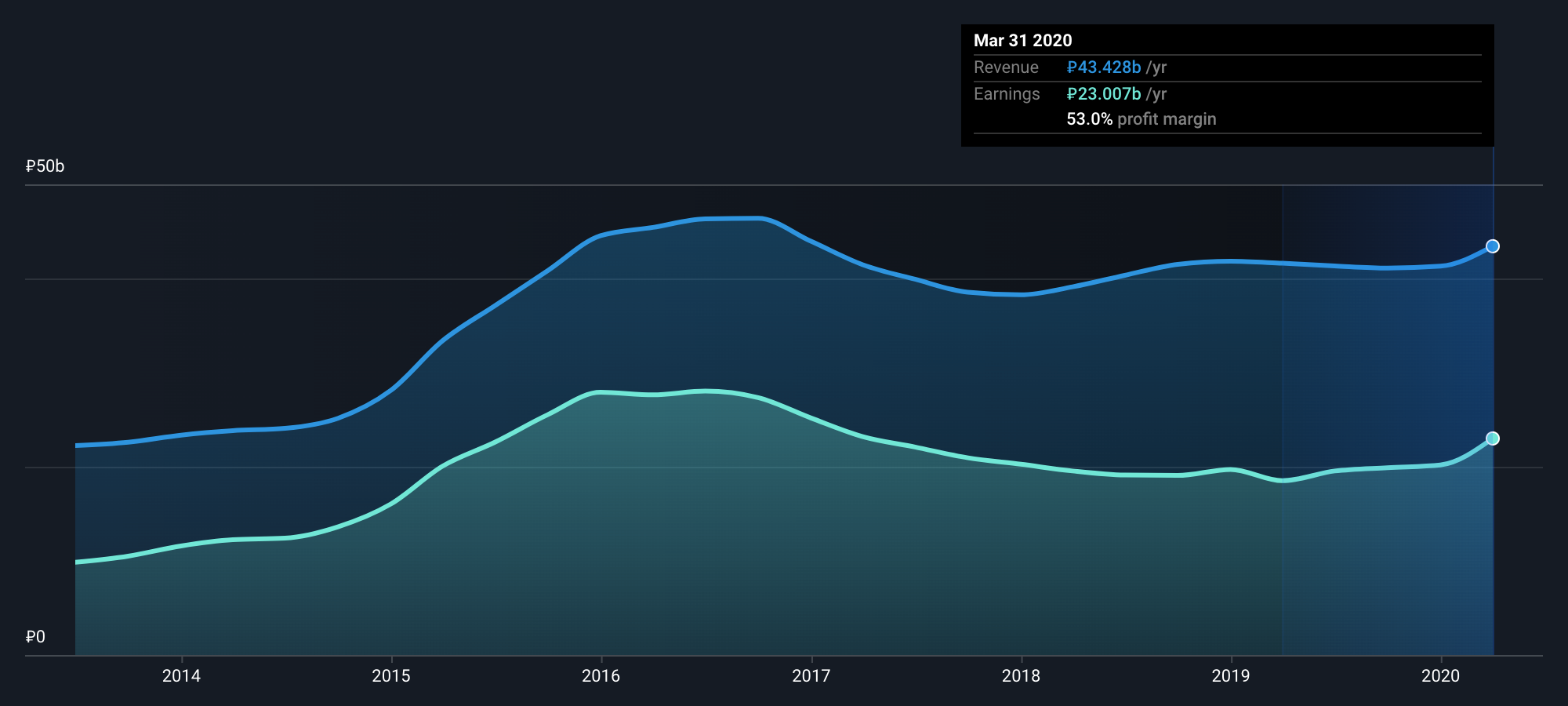Image resolution: width=1568 pixels, height=706 pixels.
Task: Click the blue revenue data point marker
Action: (x=1493, y=246)
